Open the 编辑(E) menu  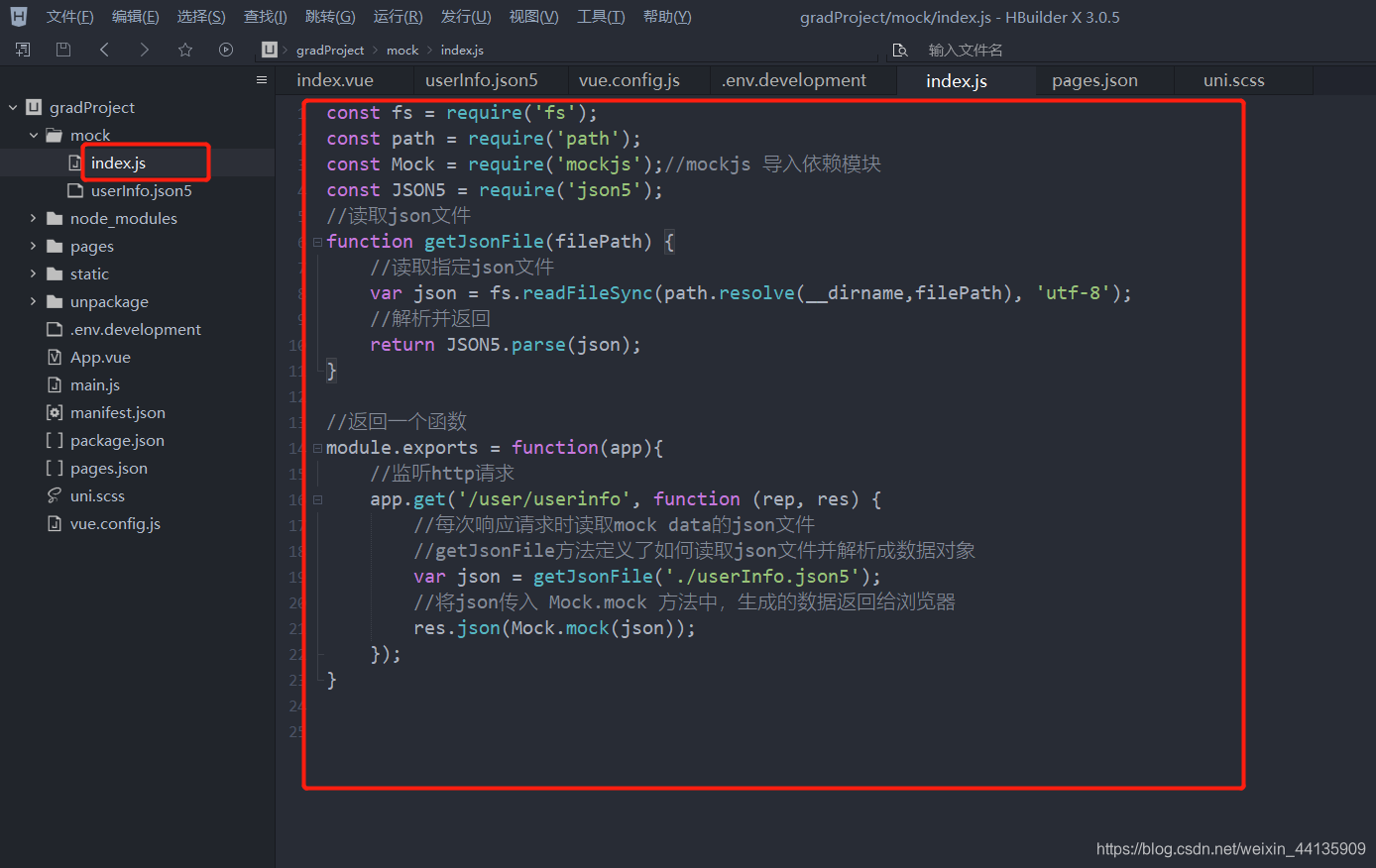click(135, 17)
